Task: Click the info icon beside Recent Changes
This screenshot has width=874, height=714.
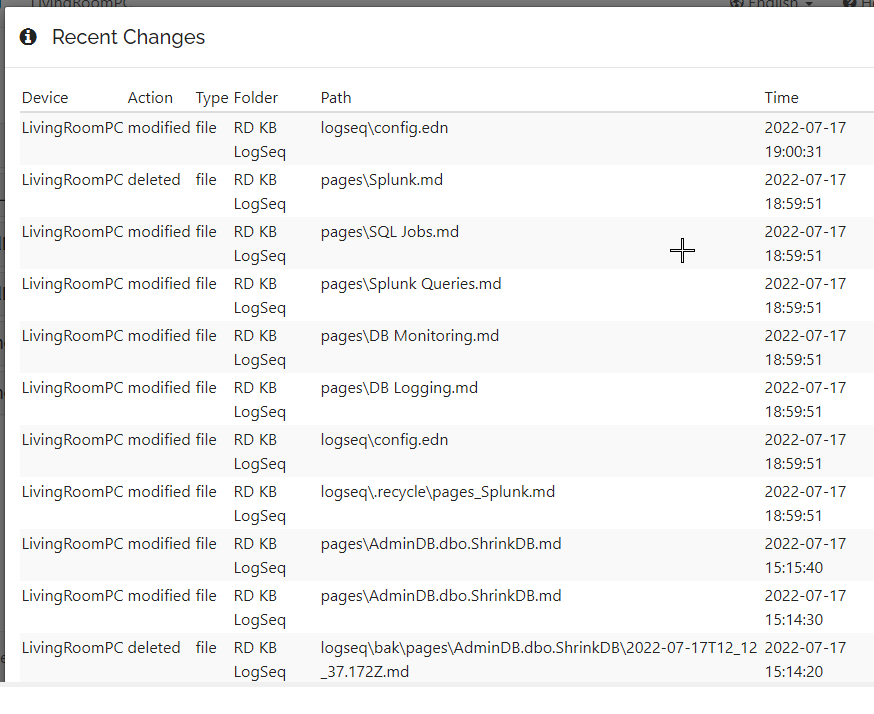Action: (26, 36)
